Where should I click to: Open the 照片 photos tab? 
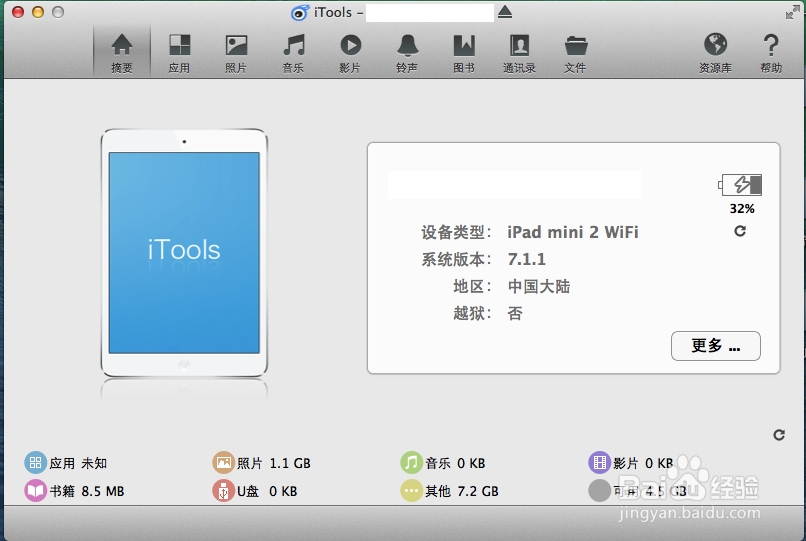(236, 53)
